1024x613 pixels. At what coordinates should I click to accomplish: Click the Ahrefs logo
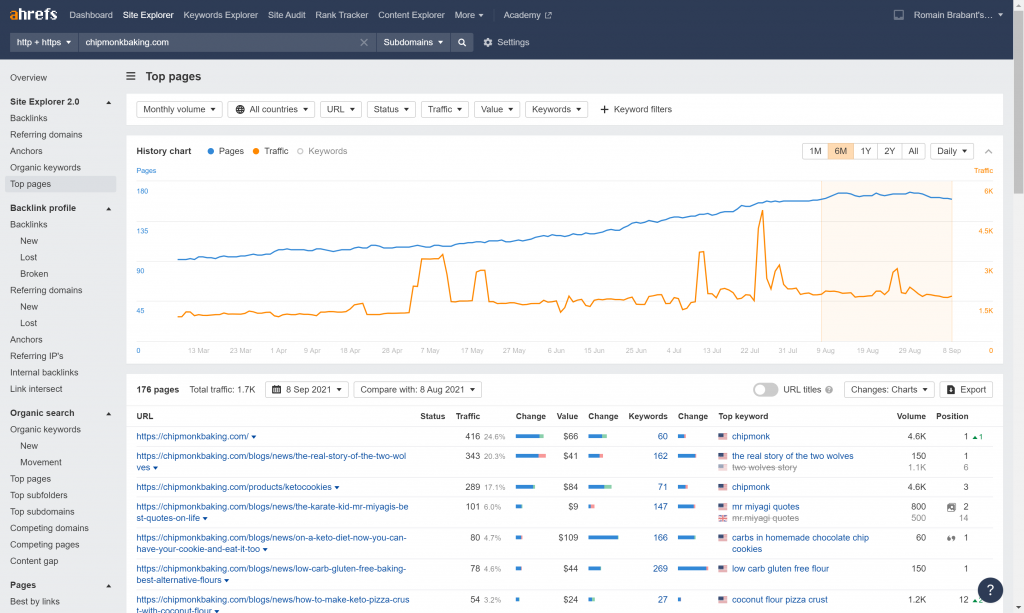tap(33, 14)
